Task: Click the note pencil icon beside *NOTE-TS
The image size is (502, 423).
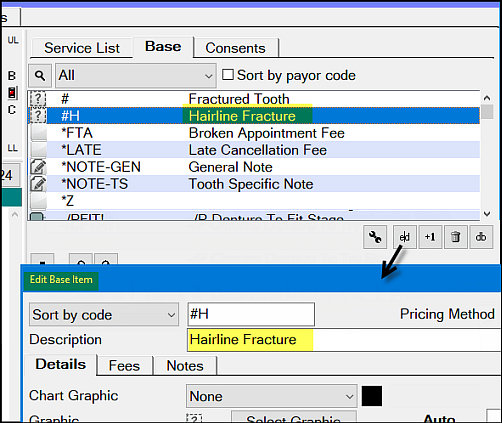Action: click(38, 184)
